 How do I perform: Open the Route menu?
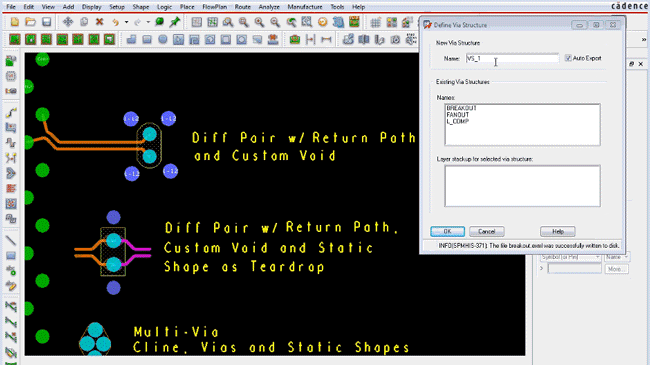point(243,7)
